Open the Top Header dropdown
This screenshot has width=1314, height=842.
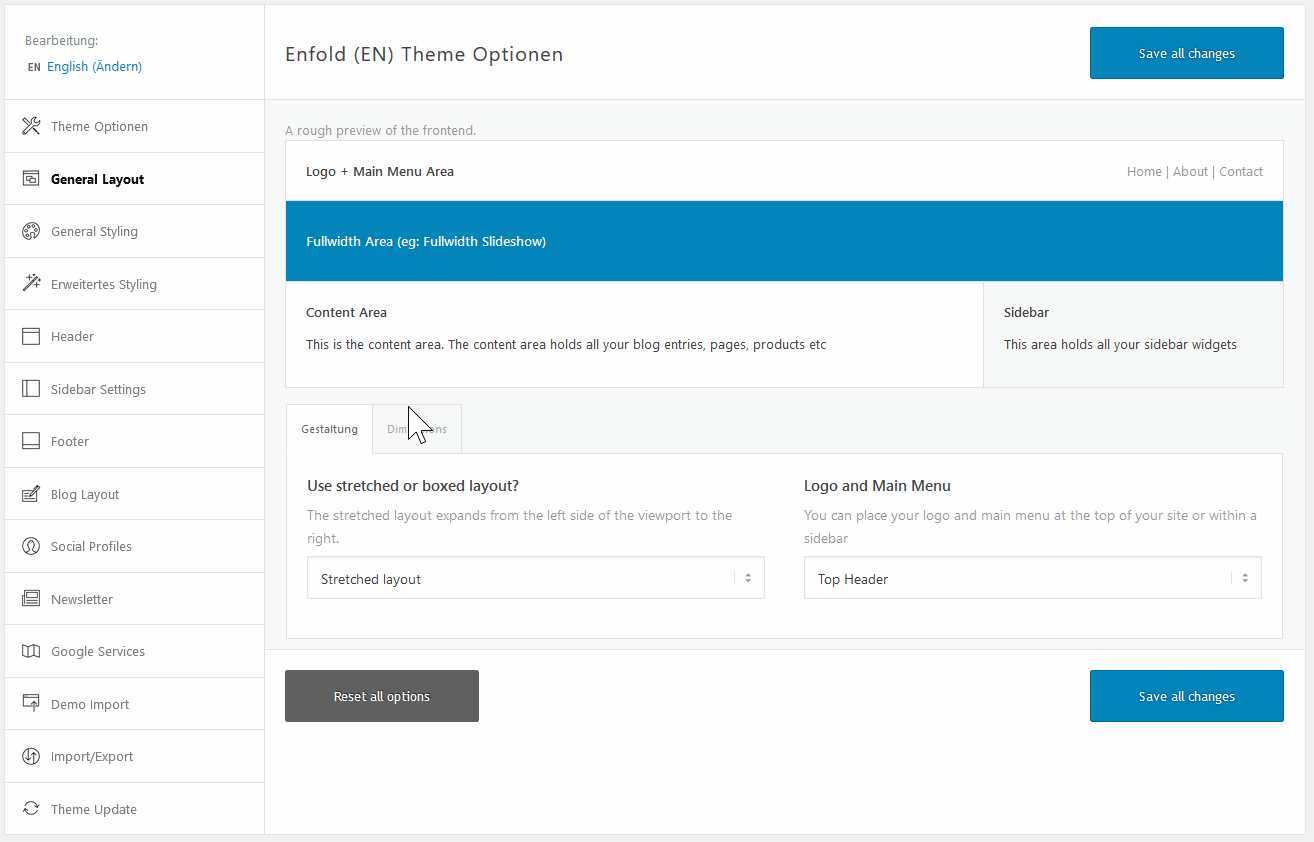click(1032, 579)
